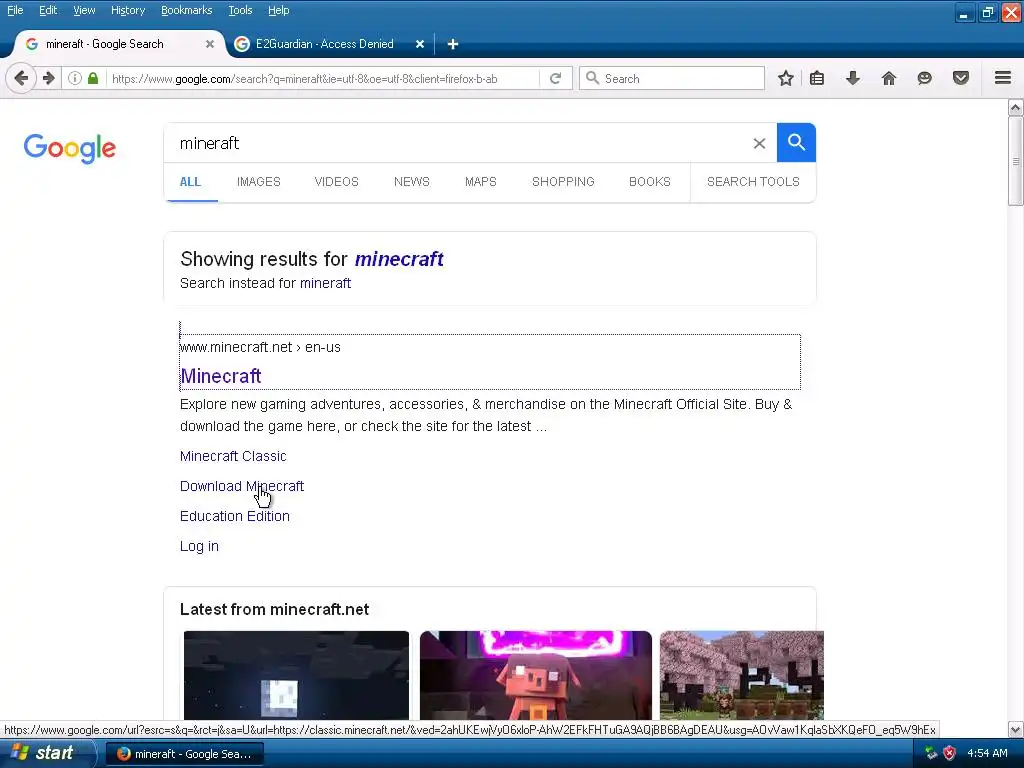
Task: Open a new tab with plus button
Action: pyautogui.click(x=453, y=44)
